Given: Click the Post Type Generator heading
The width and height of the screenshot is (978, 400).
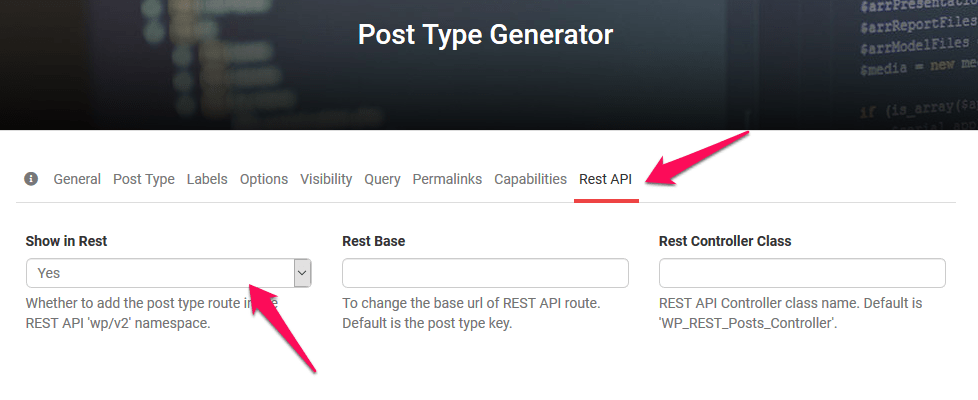Looking at the screenshot, I should [x=485, y=36].
